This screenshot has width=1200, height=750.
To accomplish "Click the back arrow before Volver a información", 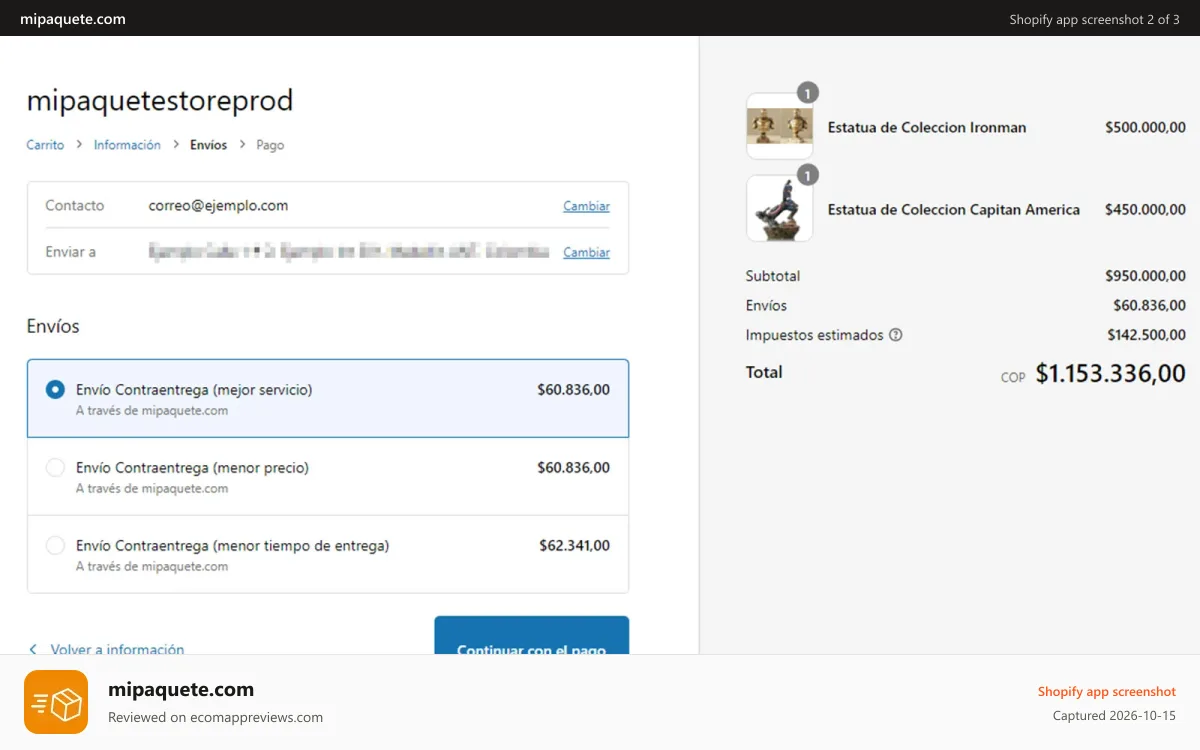I will [33, 649].
